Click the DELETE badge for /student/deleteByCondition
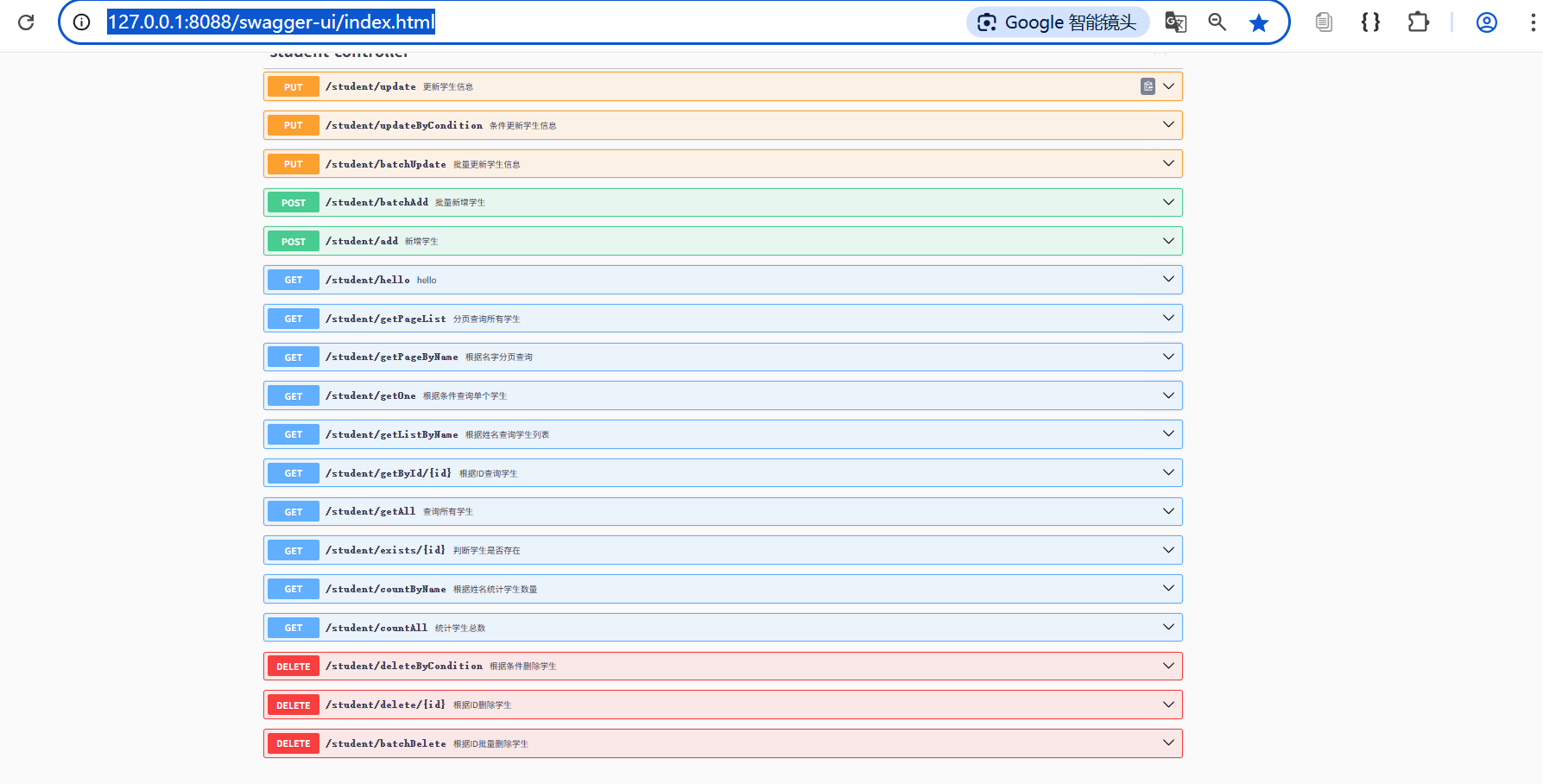 [294, 667]
